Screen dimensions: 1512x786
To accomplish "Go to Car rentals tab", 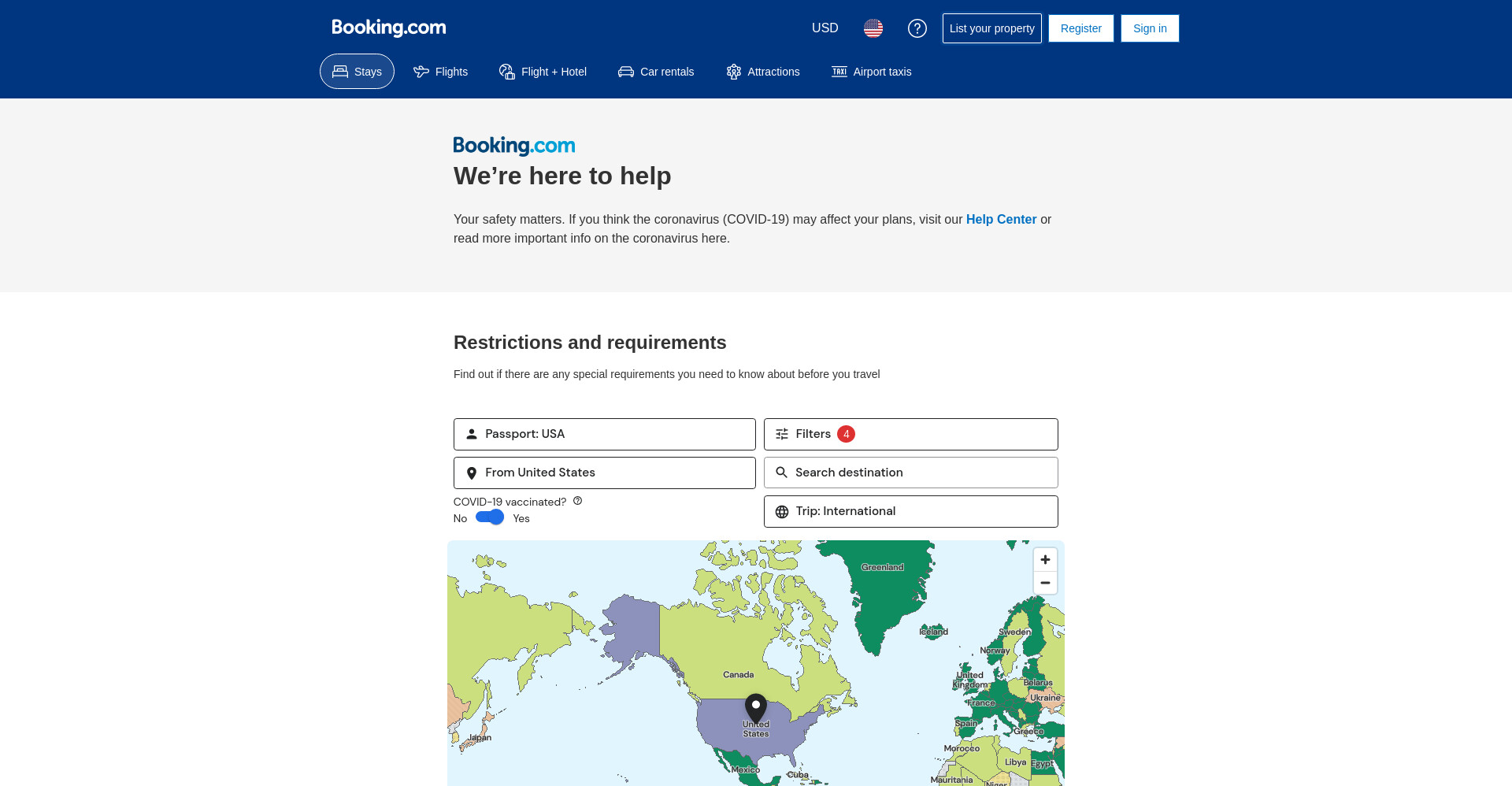I will 656,72.
